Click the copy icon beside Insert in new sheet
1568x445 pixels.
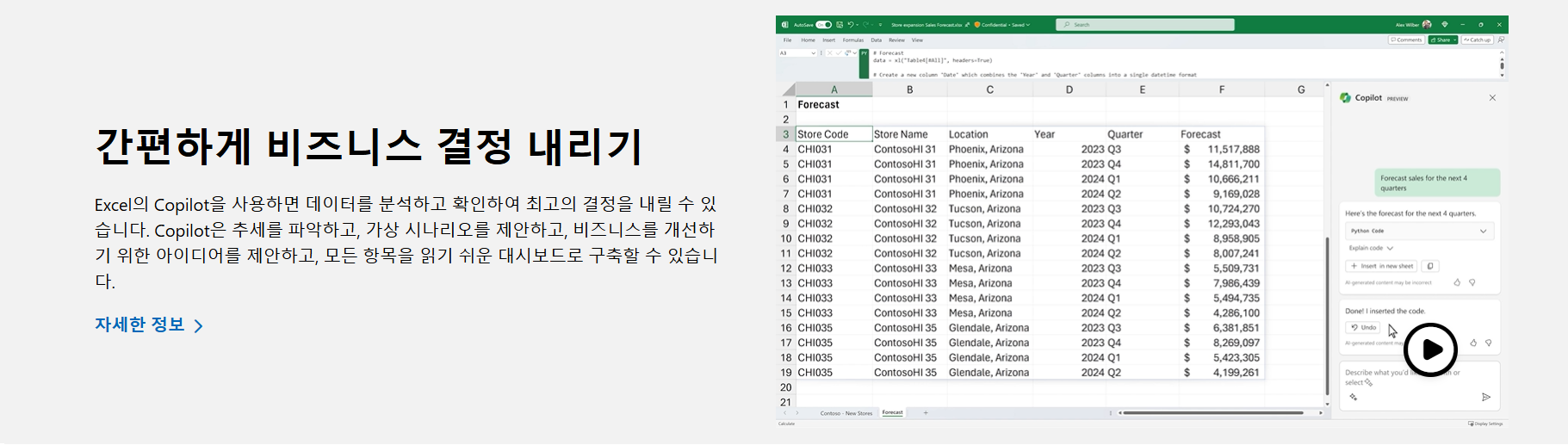click(x=1430, y=266)
